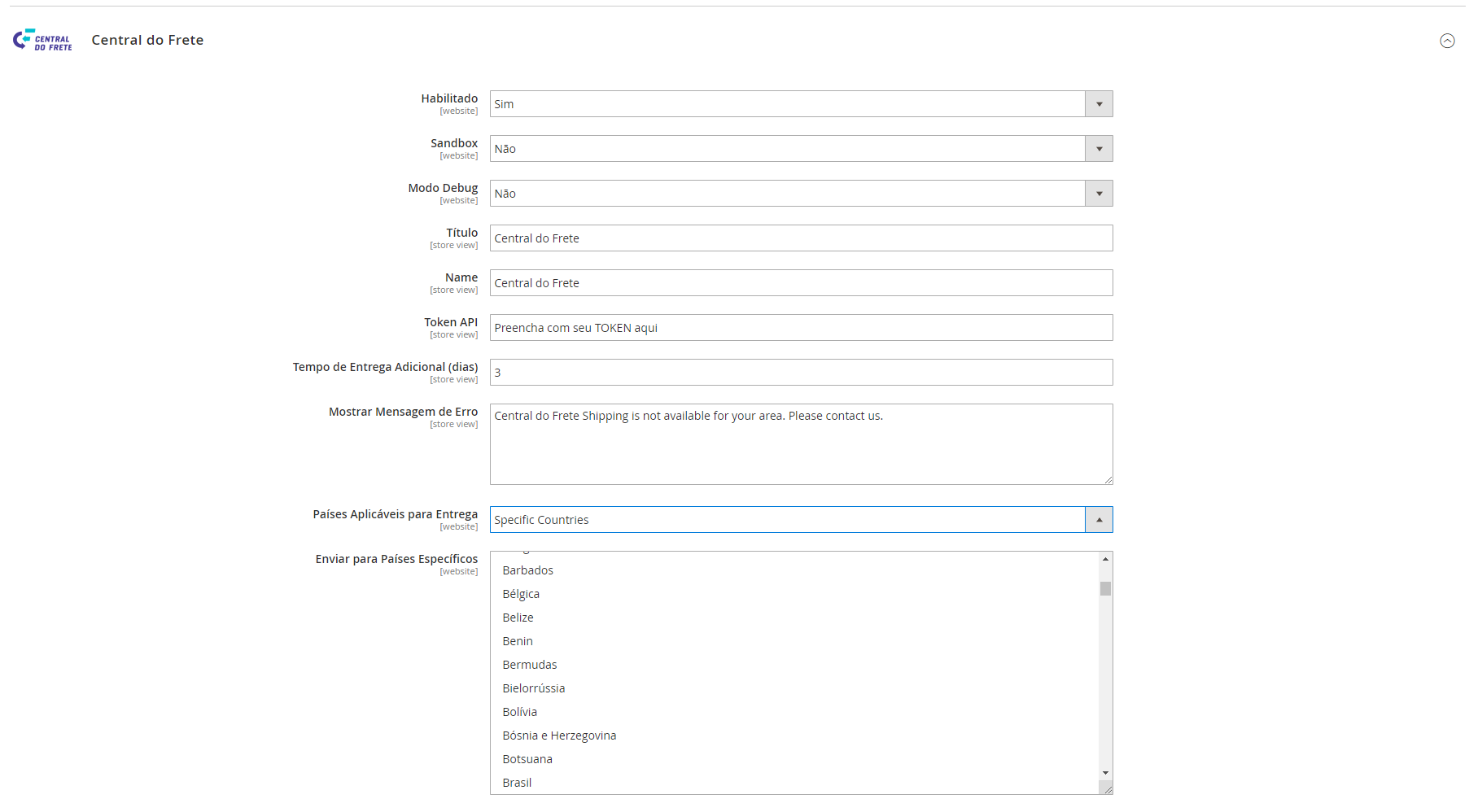The height and width of the screenshot is (812, 1469).
Task: Select Bélgica in country list
Action: click(794, 594)
